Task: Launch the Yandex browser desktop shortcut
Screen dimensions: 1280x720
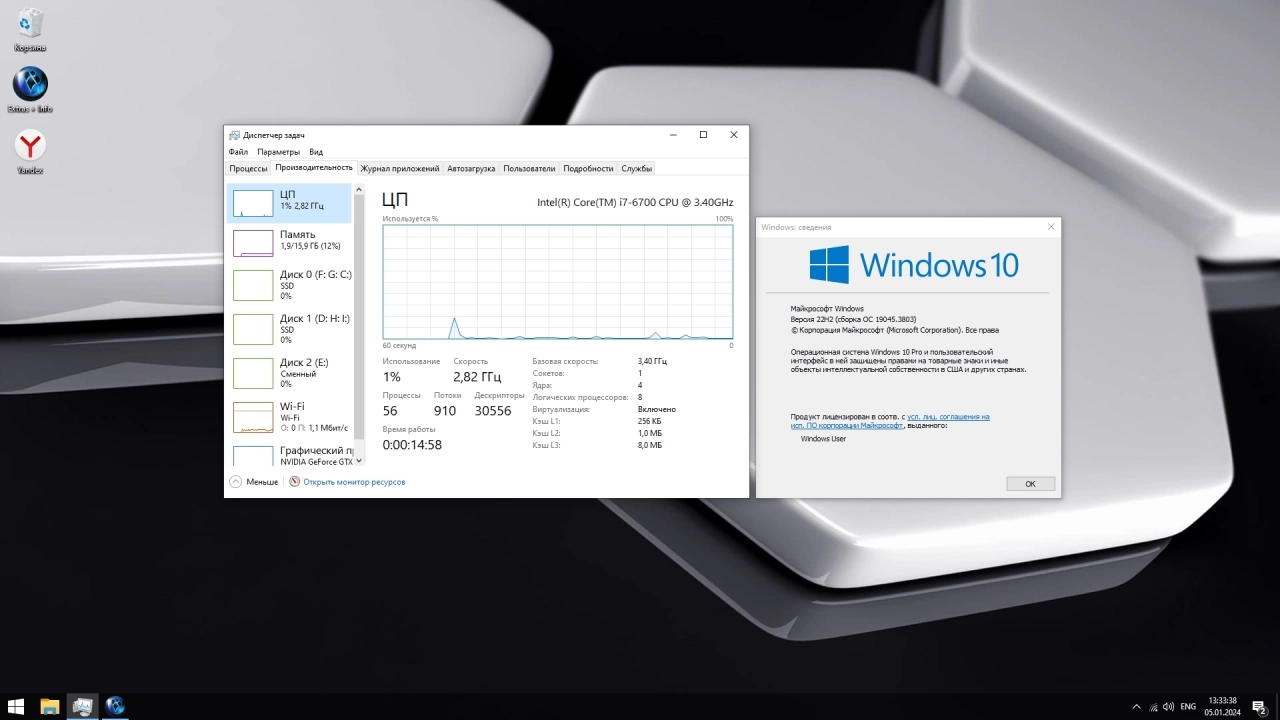Action: 30,152
